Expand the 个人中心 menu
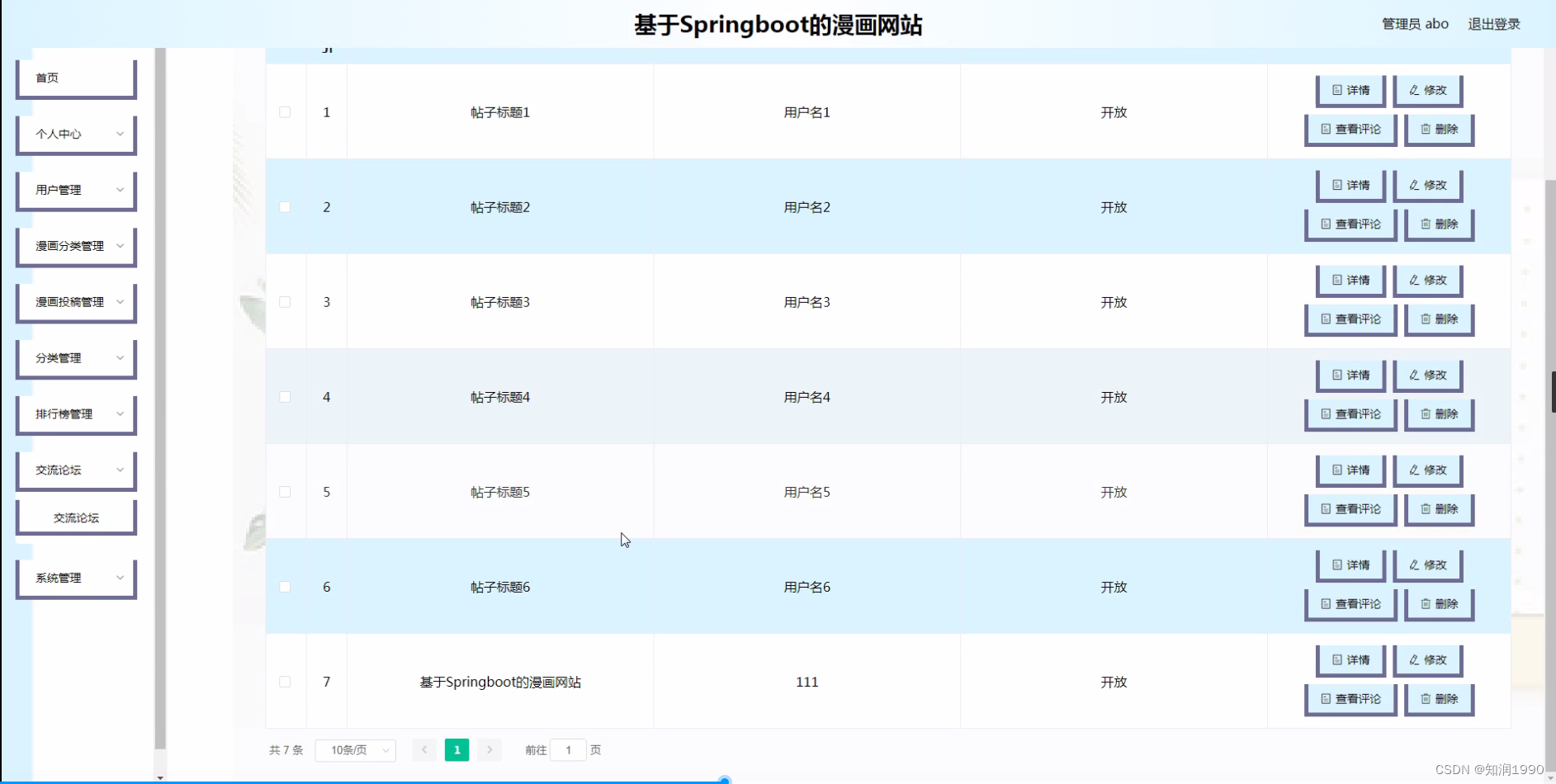Screen dimensions: 1556x784 76,133
